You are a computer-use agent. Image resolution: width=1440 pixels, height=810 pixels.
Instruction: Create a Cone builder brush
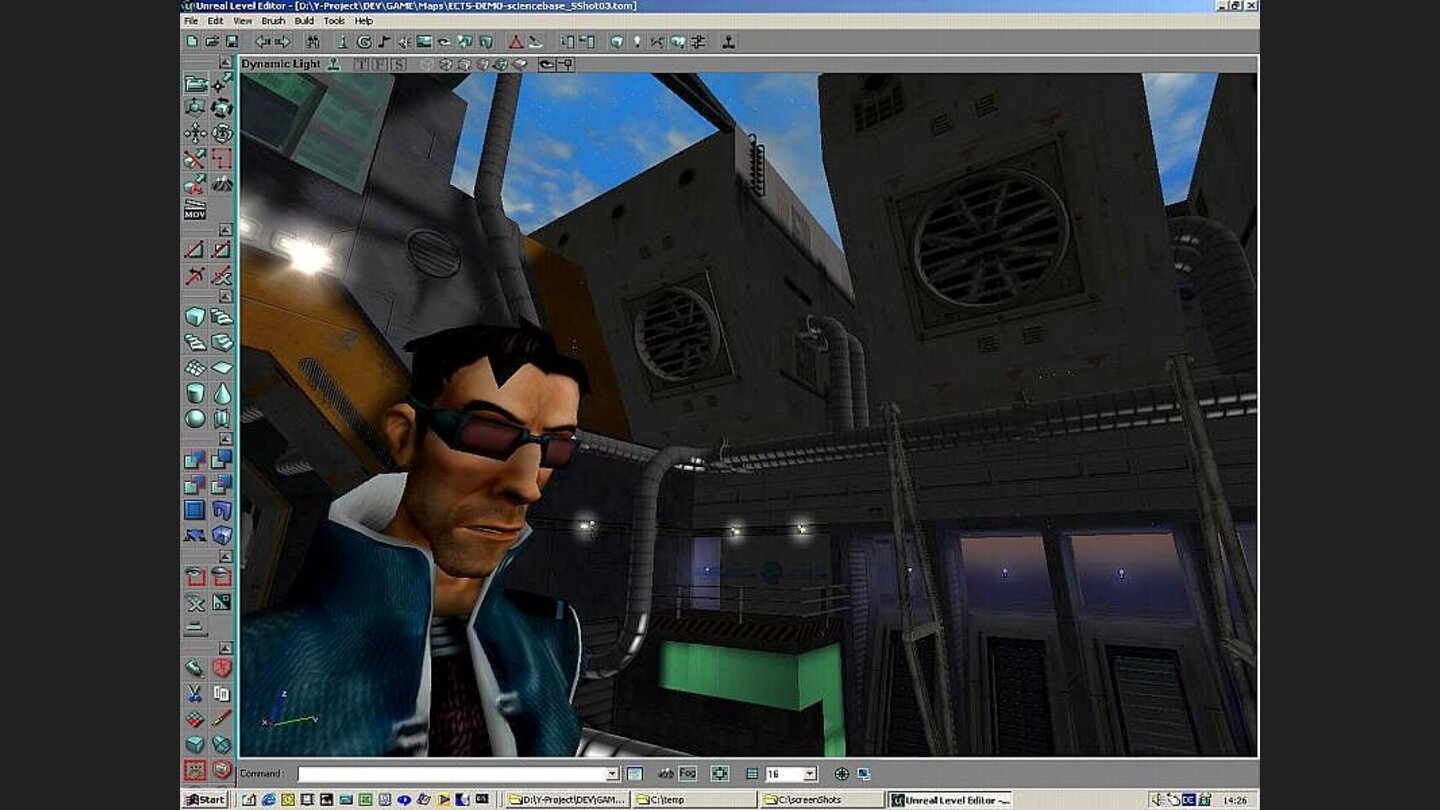pos(222,393)
